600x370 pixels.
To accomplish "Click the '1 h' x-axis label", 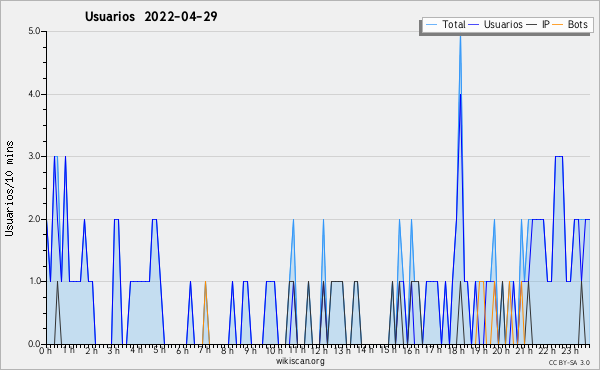I will click(x=69, y=350).
